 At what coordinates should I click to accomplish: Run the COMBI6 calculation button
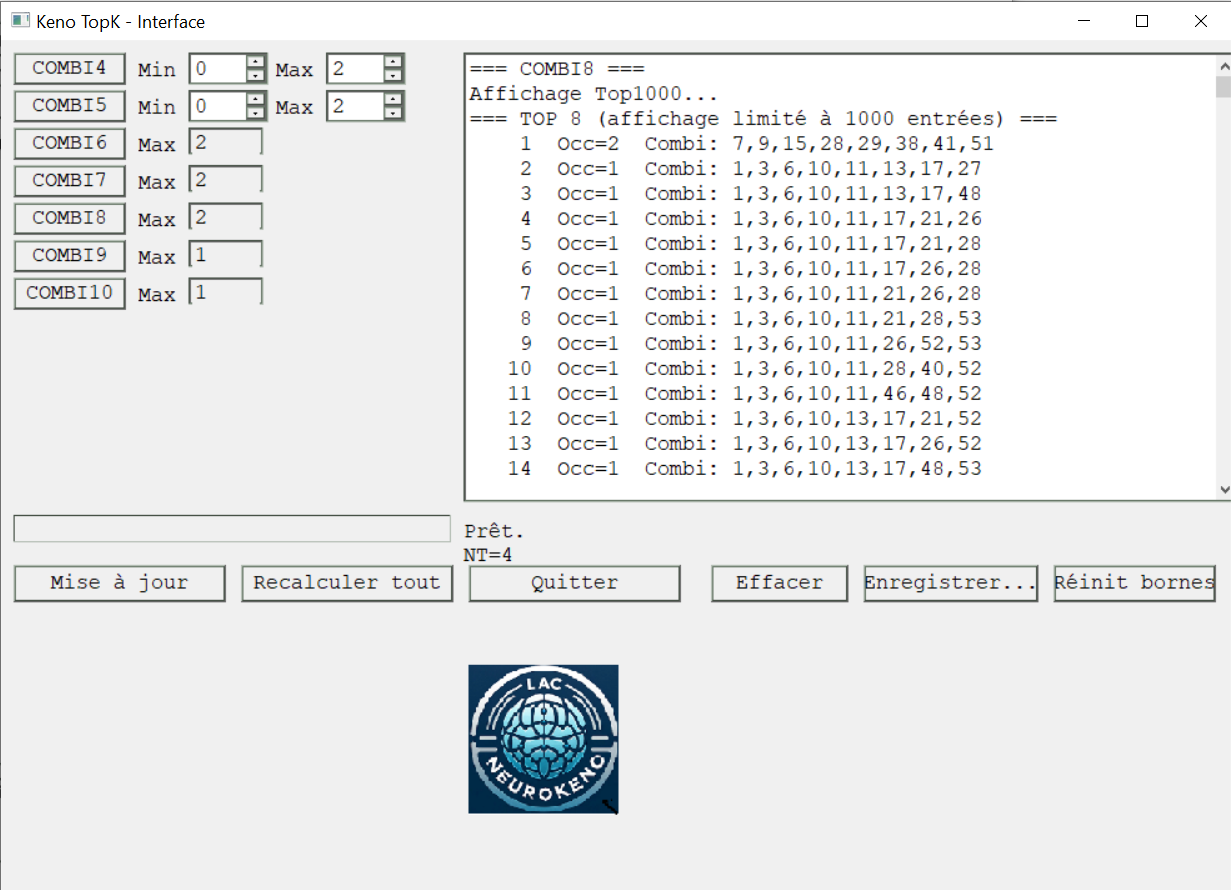(x=69, y=143)
